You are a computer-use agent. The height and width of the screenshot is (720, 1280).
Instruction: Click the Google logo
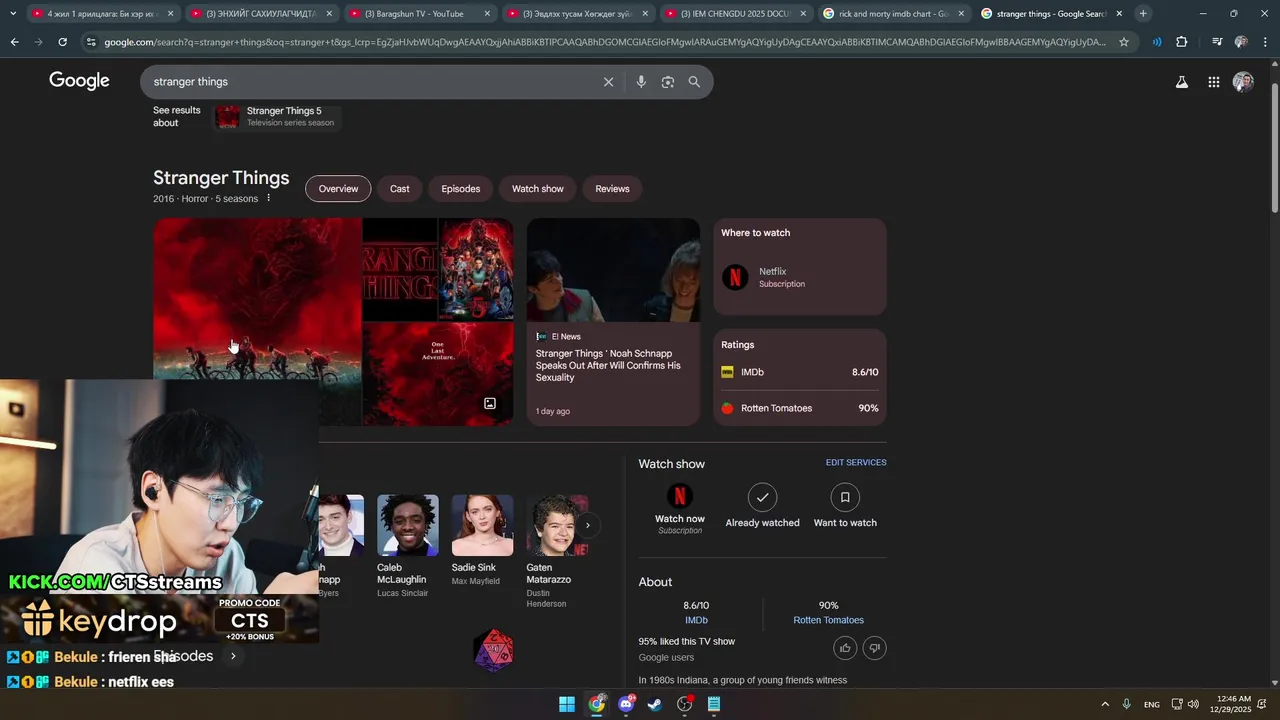79,81
